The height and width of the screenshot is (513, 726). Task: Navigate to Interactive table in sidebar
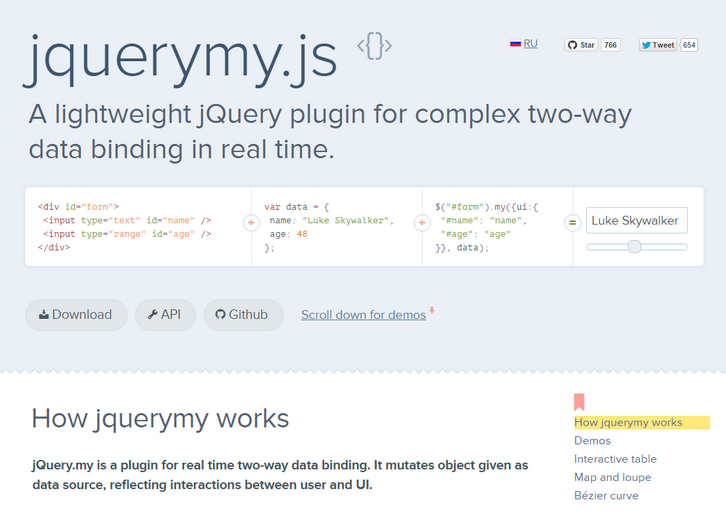615,459
